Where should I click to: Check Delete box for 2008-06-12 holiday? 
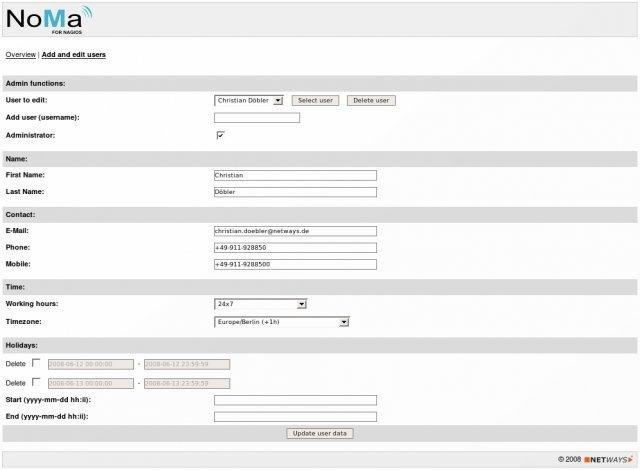[x=36, y=363]
